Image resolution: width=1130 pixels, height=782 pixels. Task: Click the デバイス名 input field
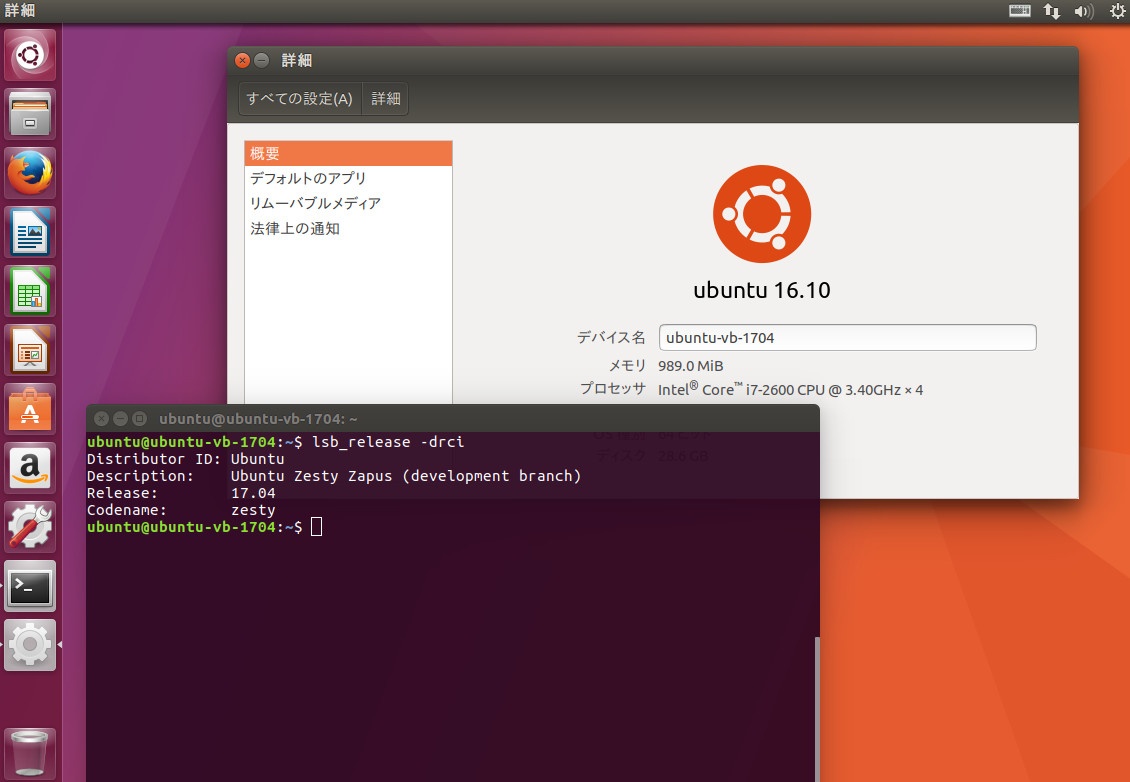click(x=847, y=337)
